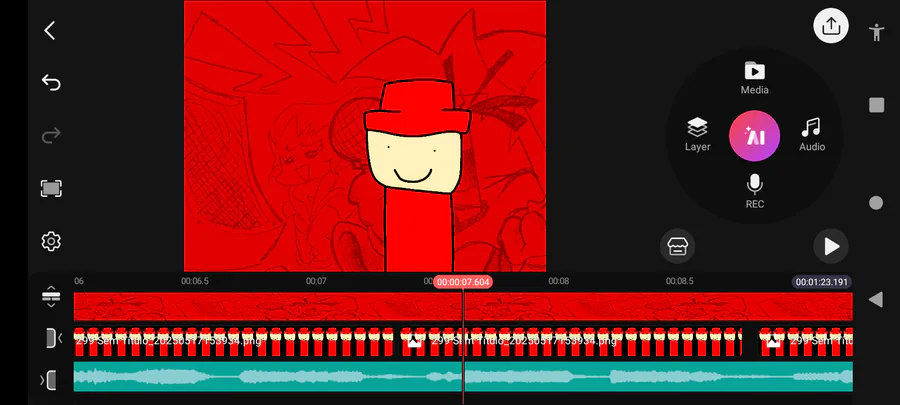Tap the 00:08 mark on the timeline ruler
The height and width of the screenshot is (405, 900).
pos(558,281)
